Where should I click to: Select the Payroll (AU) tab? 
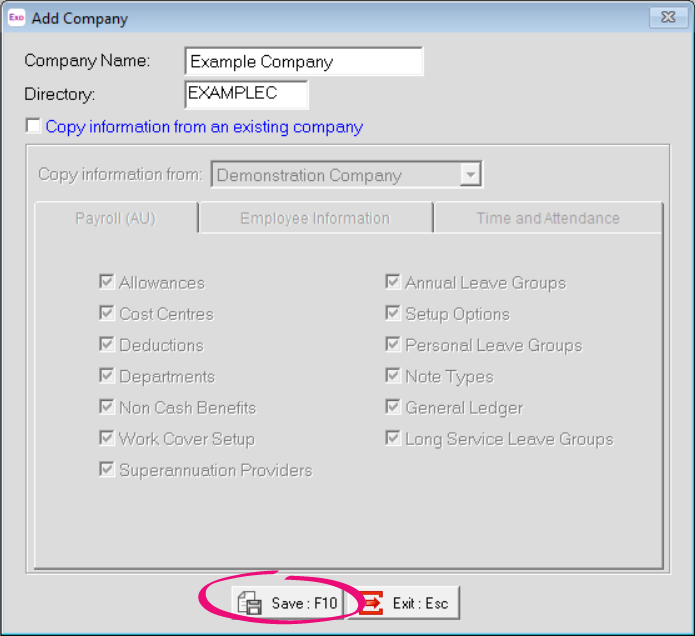[x=116, y=218]
